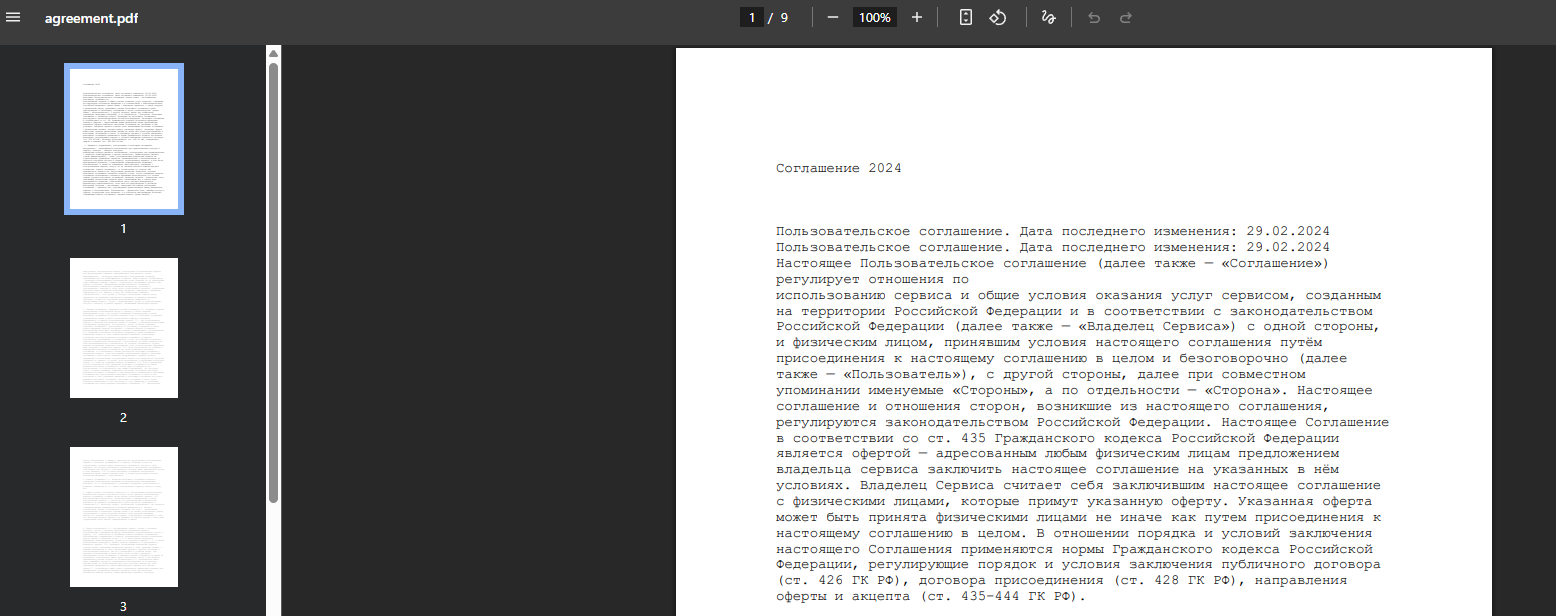Click the 100% zoom level field
The height and width of the screenshot is (616, 1556).
pyautogui.click(x=874, y=18)
